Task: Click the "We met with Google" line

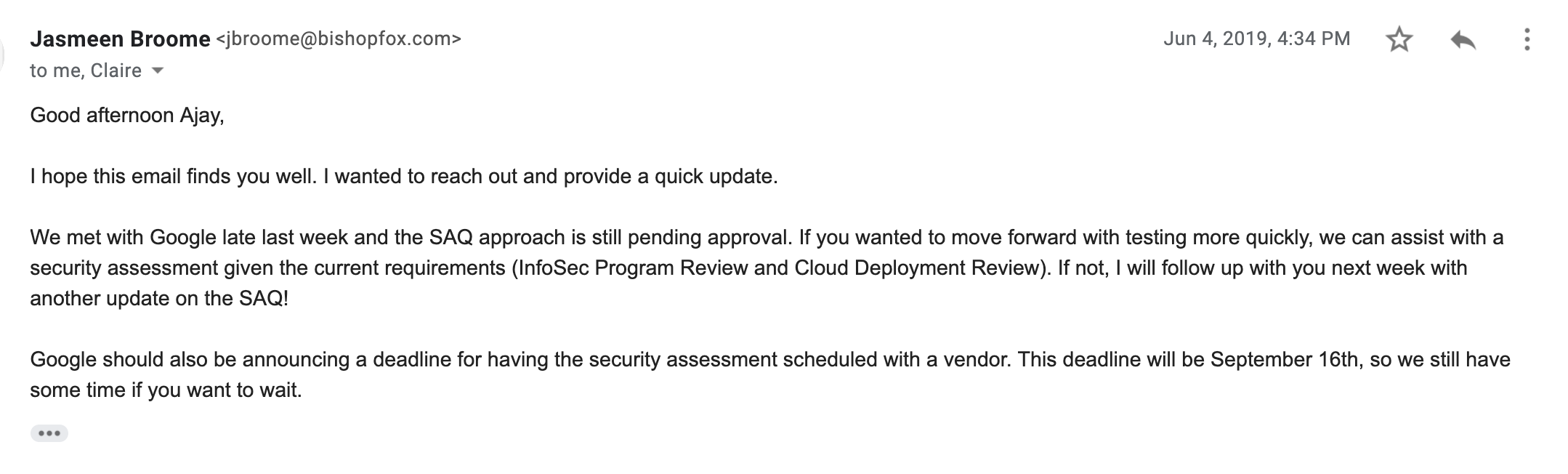Action: [x=767, y=238]
